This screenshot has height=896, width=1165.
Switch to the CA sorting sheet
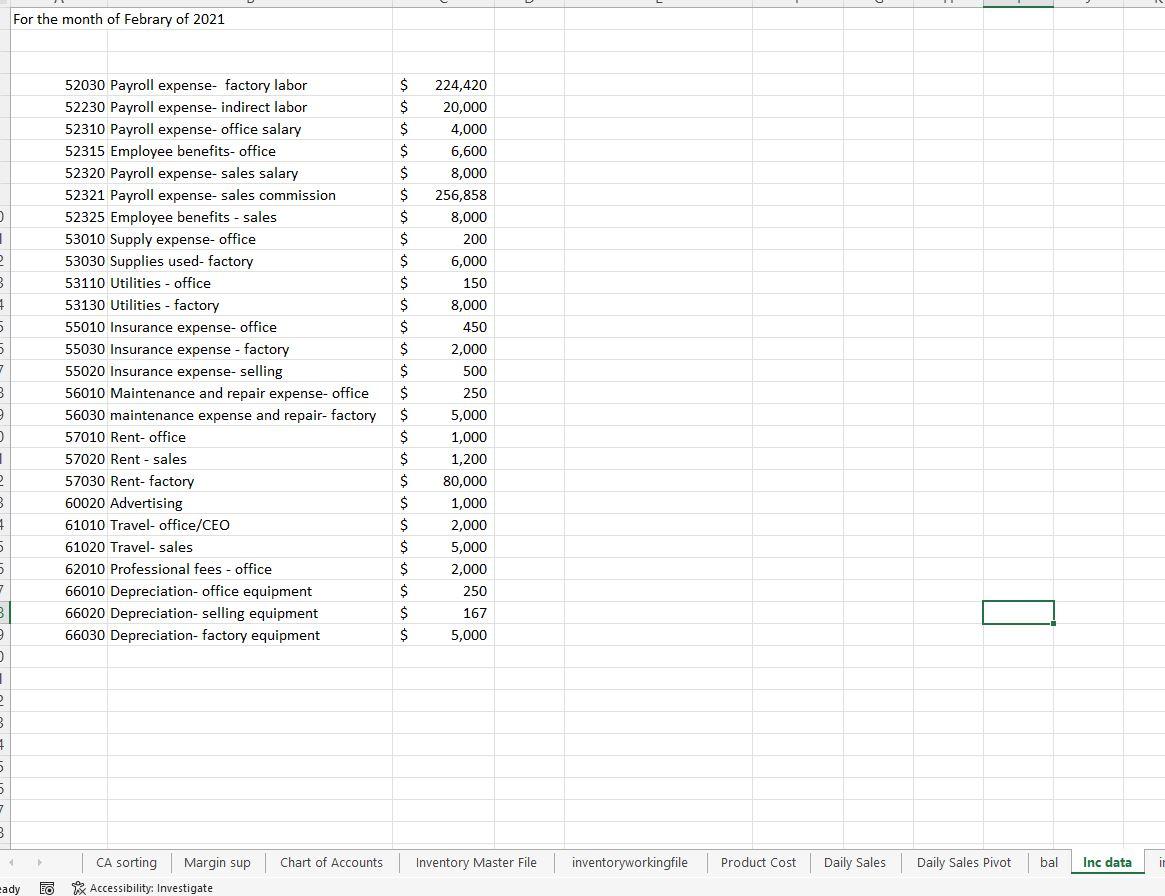point(125,862)
